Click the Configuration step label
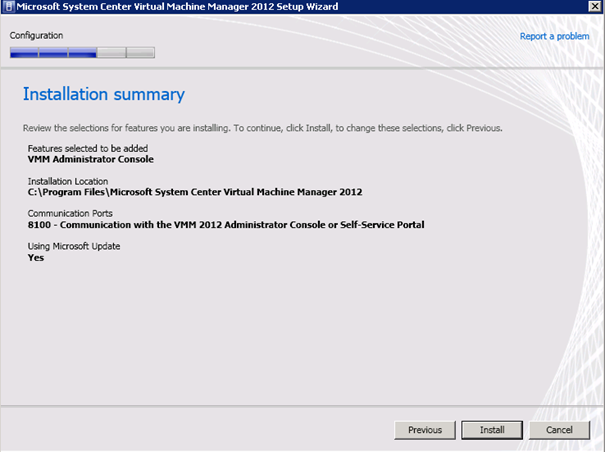Screen dimensions: 605x452 [36, 36]
